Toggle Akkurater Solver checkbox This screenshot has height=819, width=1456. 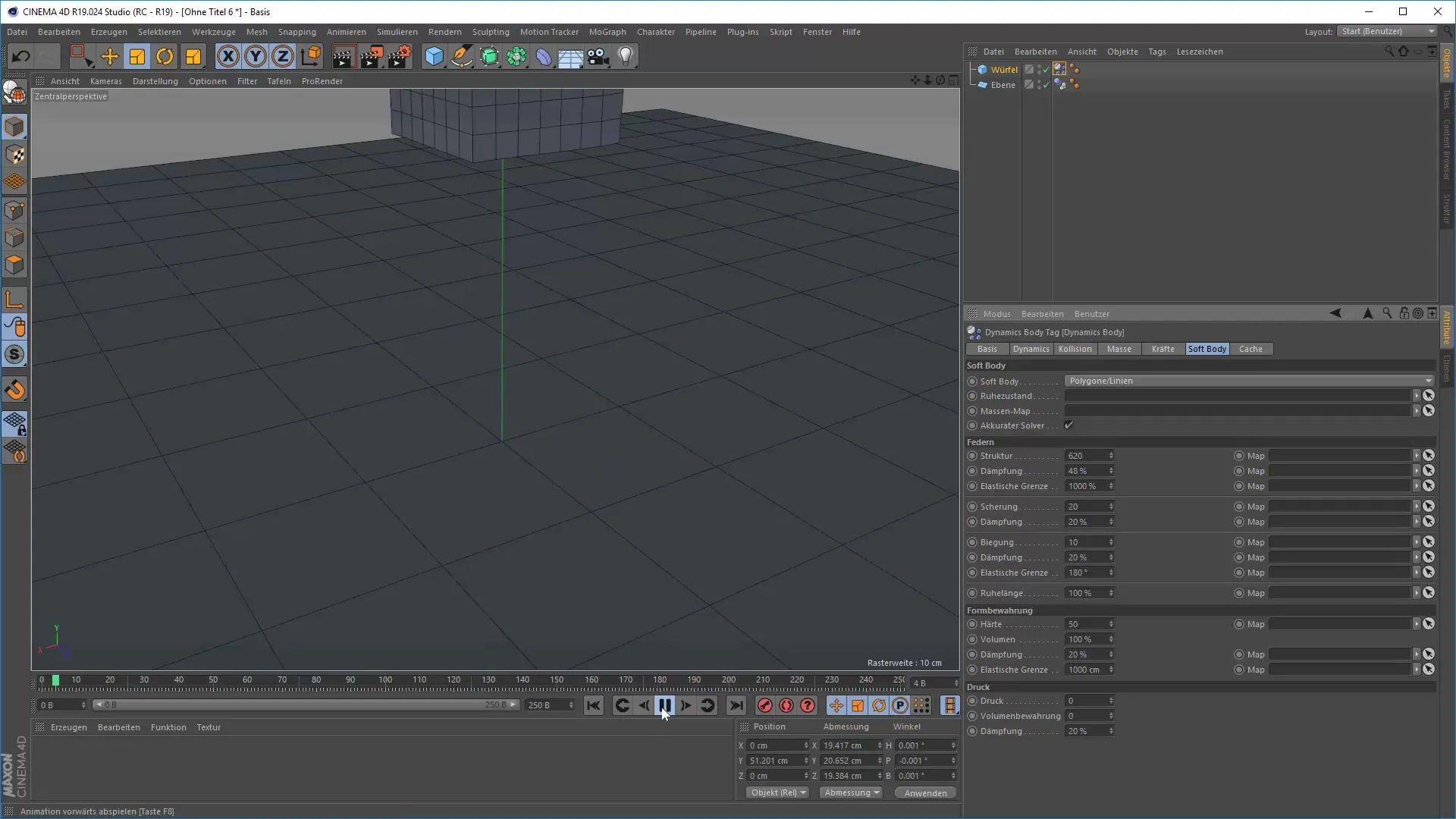point(1068,425)
